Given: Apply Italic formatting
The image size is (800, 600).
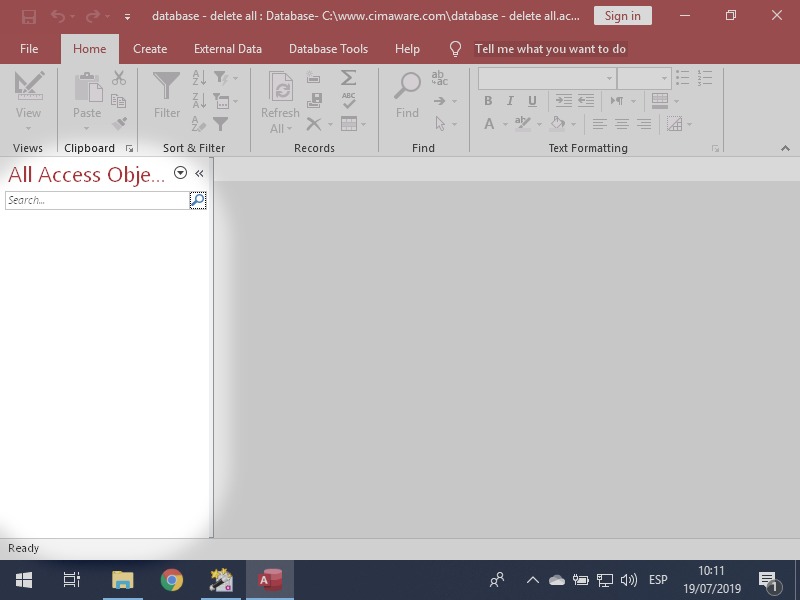Looking at the screenshot, I should (511, 101).
